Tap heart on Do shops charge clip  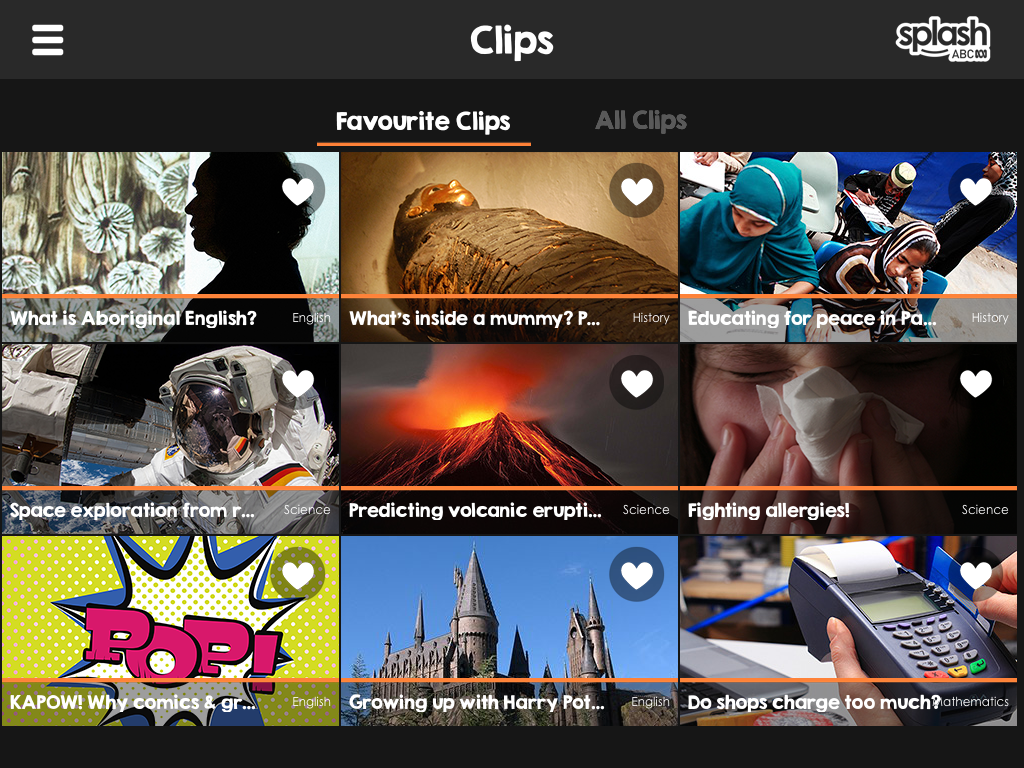[976, 575]
